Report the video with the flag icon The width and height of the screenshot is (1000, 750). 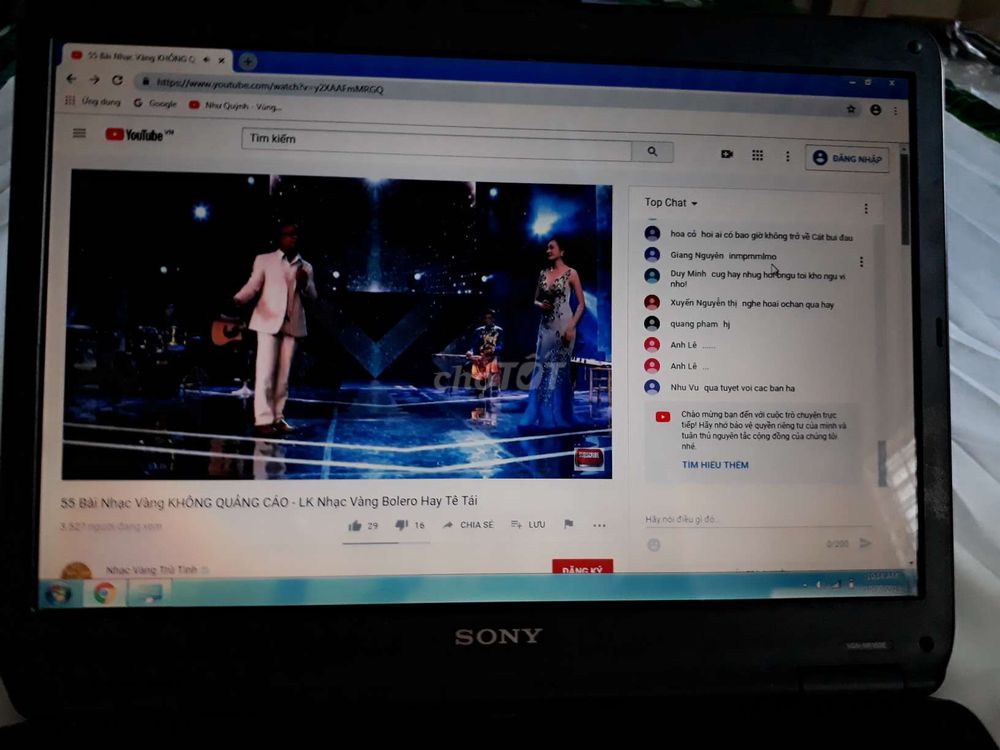tap(568, 524)
